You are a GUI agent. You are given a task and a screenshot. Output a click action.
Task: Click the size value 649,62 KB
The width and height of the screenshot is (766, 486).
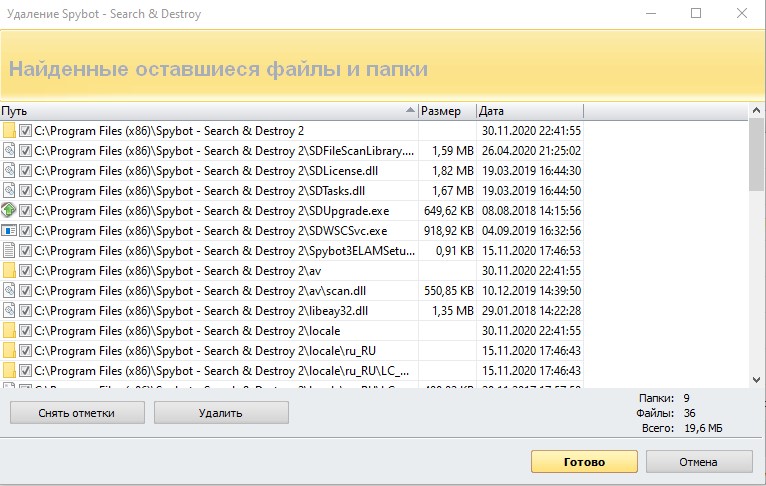pos(448,211)
